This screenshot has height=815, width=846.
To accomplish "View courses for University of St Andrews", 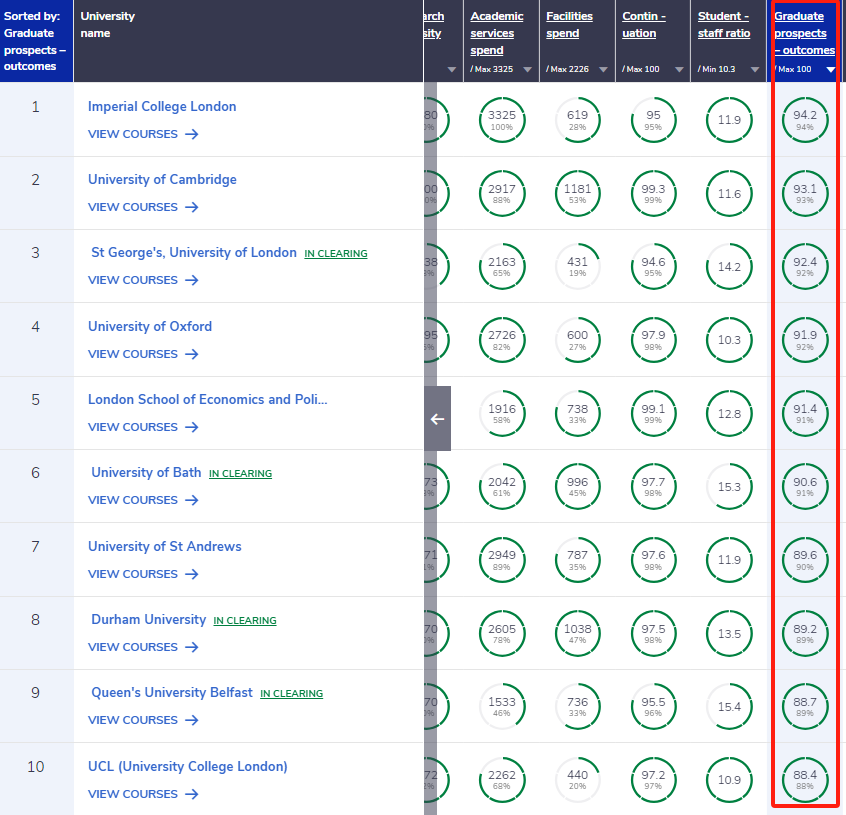I will coord(143,574).
